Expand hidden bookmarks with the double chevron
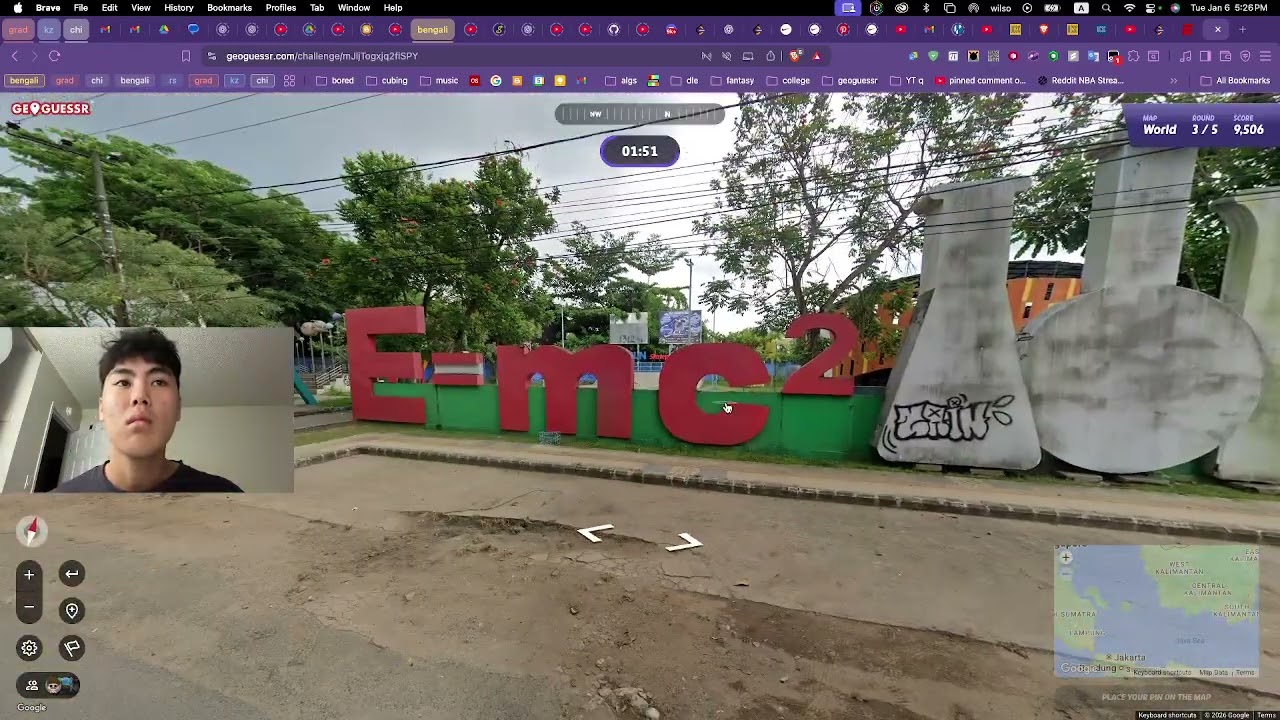 tap(1174, 80)
